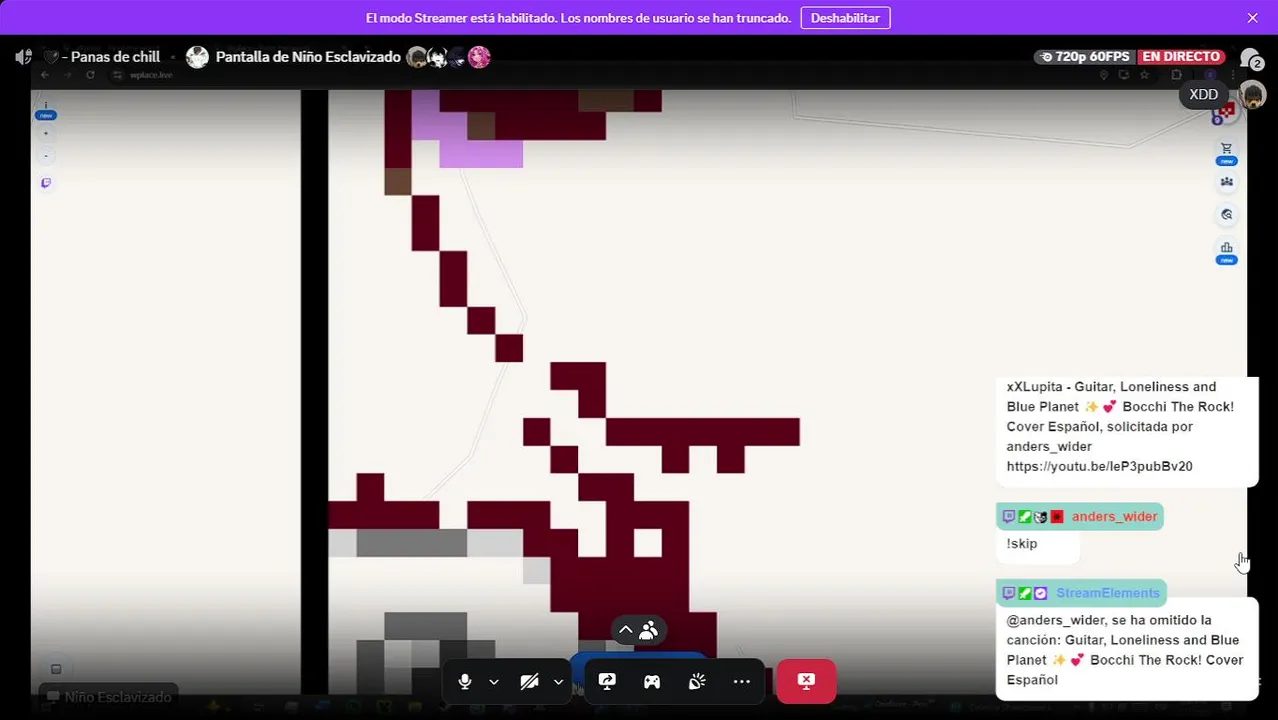1278x720 pixels.
Task: Open more options three dots menu
Action: tap(741, 682)
